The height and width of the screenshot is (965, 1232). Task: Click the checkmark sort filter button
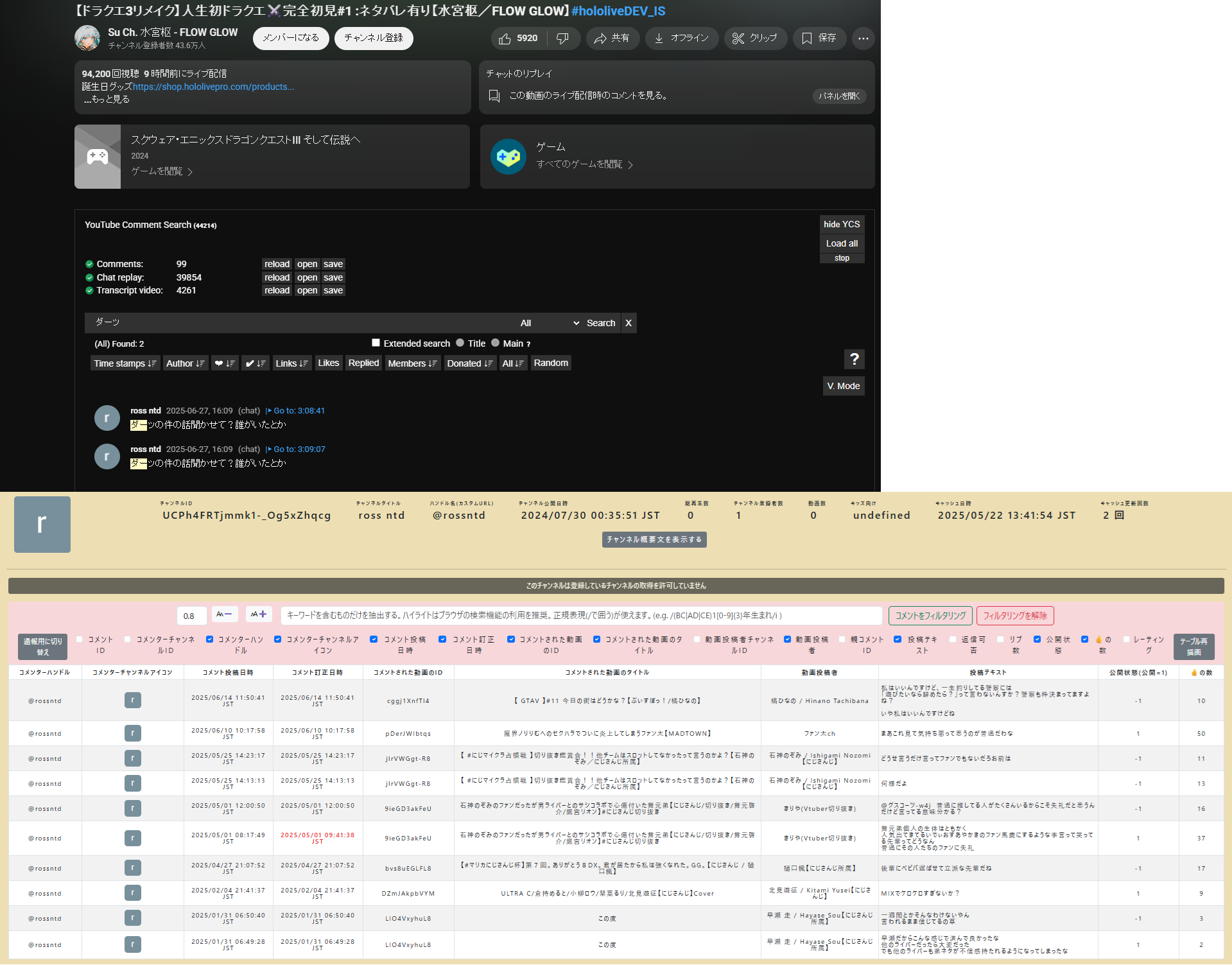[255, 363]
